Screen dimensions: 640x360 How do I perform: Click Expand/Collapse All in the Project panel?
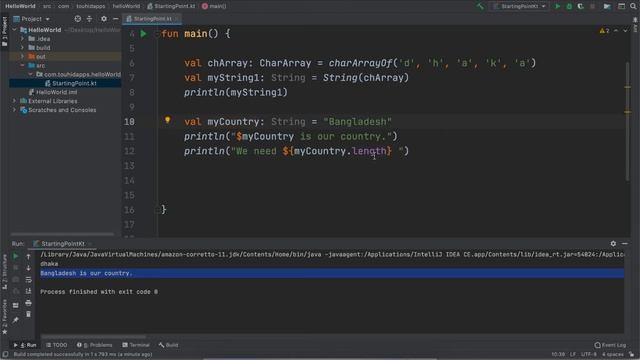[89, 19]
